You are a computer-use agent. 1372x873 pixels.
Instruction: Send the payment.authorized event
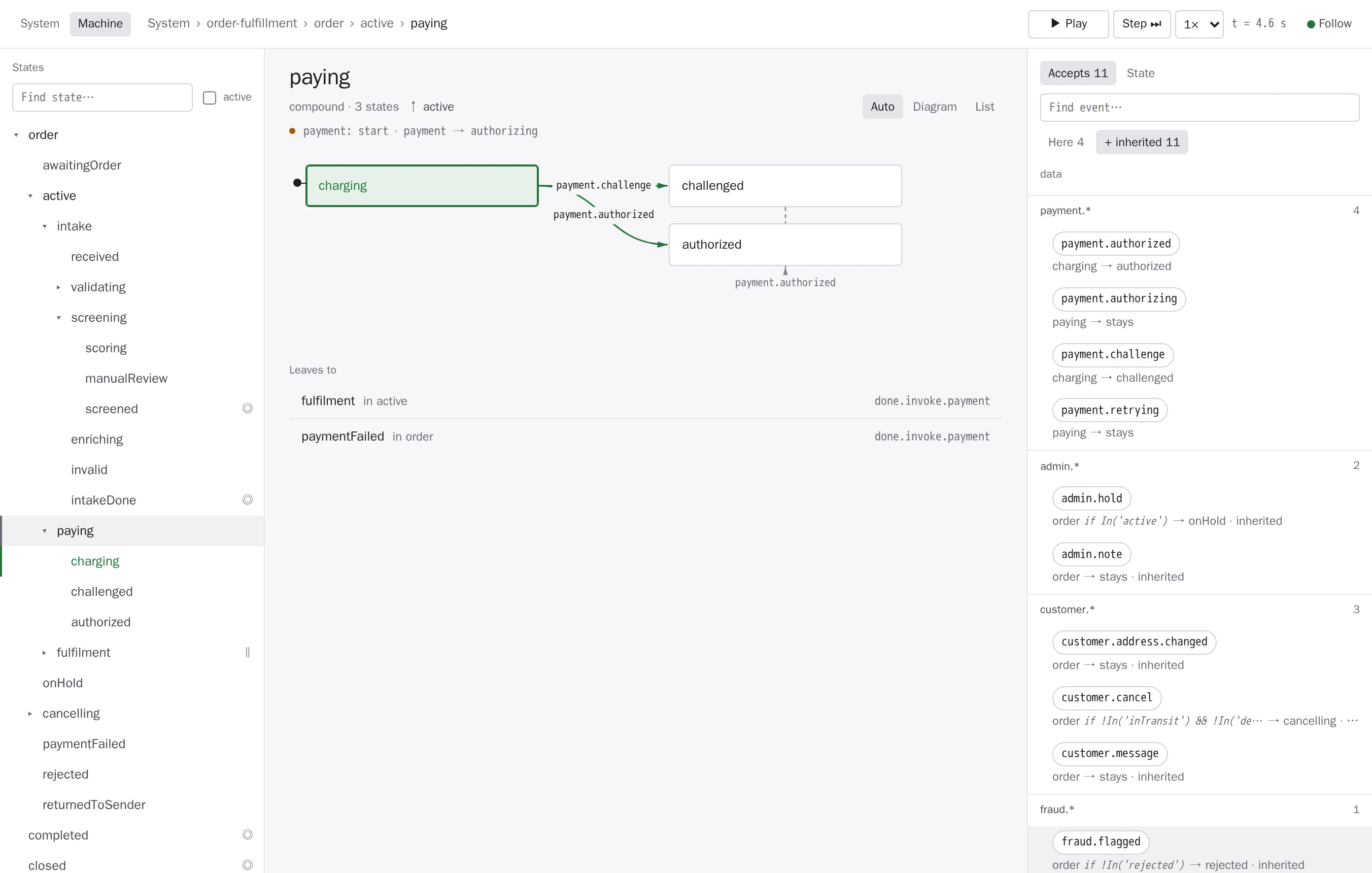(x=1116, y=244)
